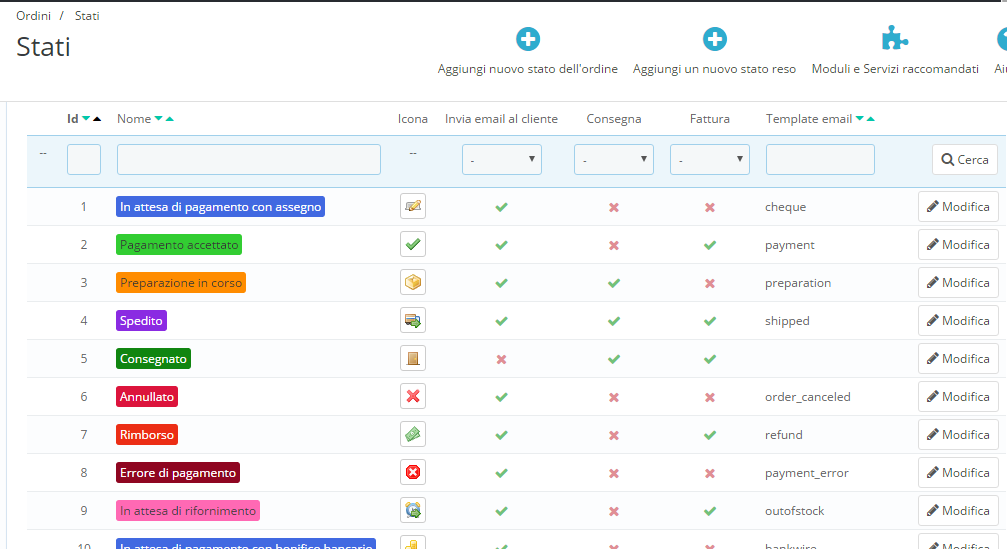Click the green checkmark icon for Pagamento accettato
1007x549 pixels.
[413, 245]
